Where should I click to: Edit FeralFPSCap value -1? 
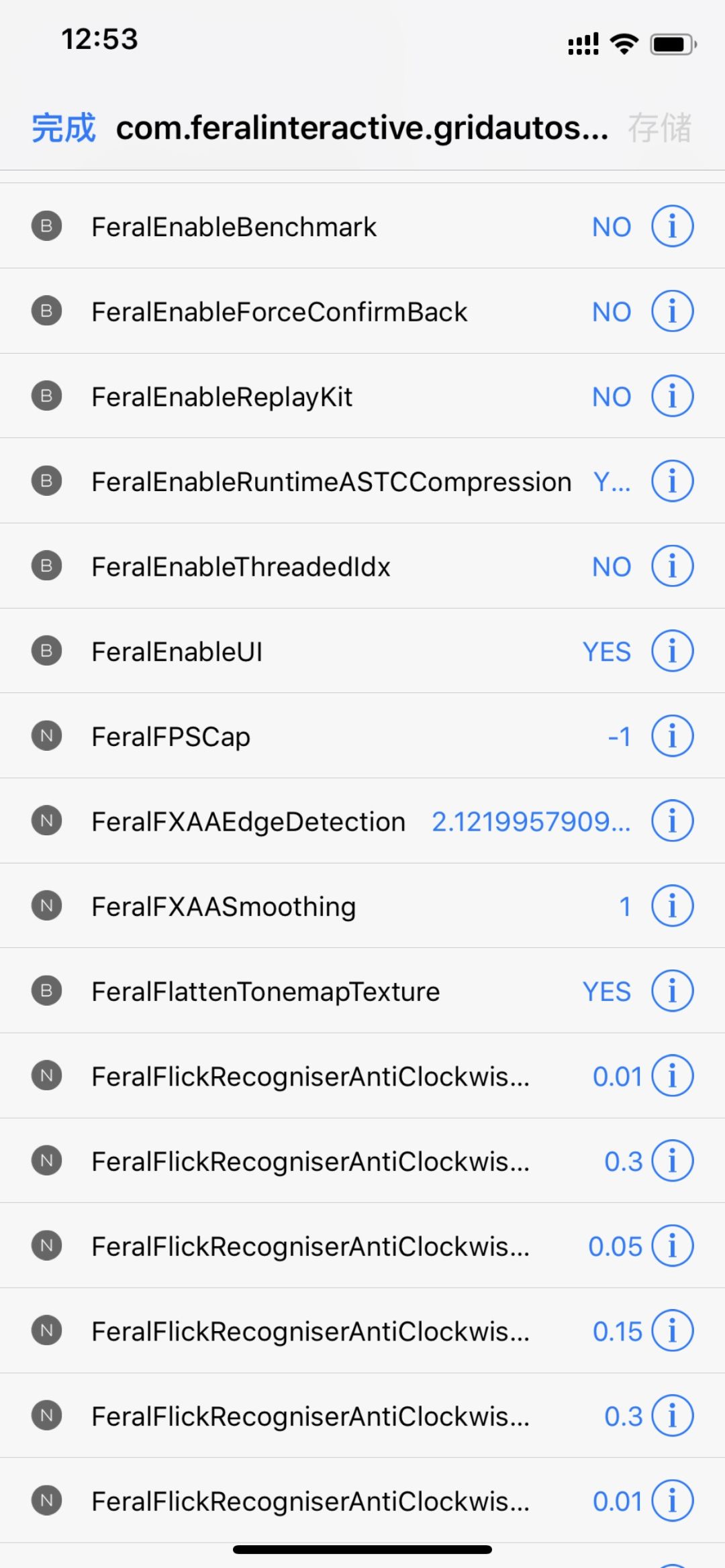[620, 737]
